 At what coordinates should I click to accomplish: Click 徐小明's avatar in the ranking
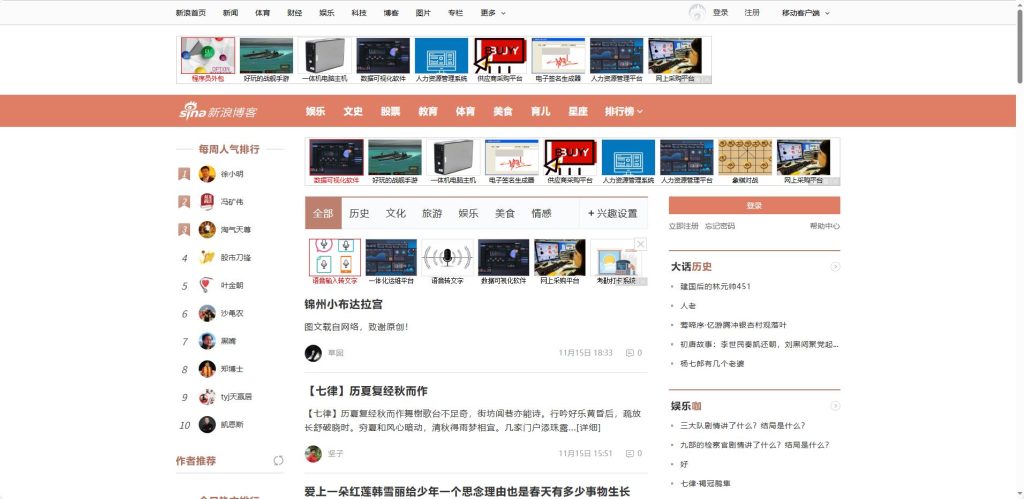(207, 174)
